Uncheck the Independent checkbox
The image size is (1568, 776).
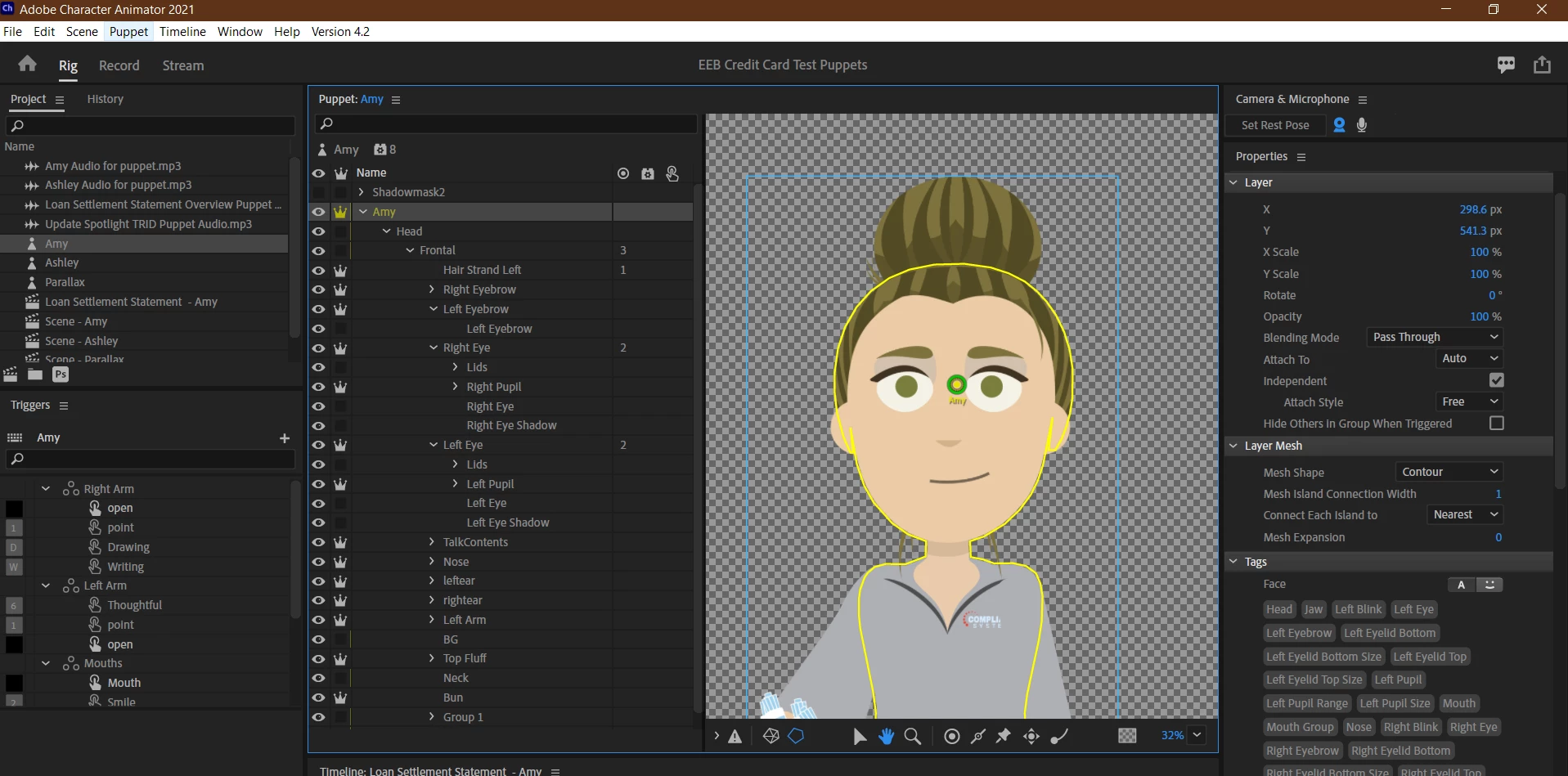pyautogui.click(x=1497, y=380)
